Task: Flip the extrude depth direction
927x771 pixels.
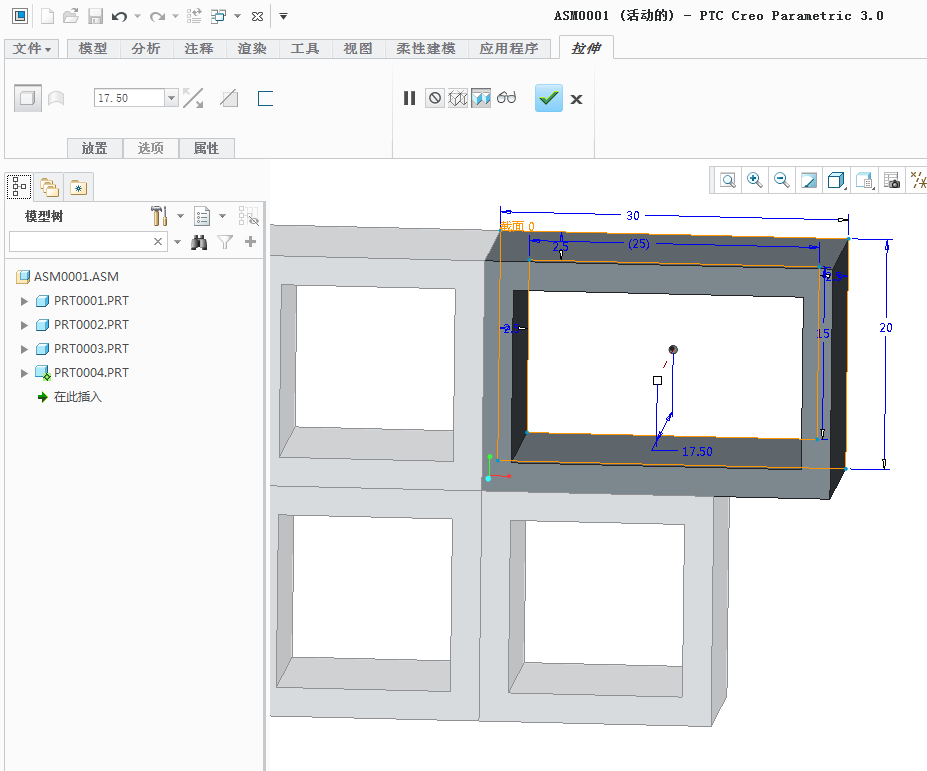Action: (x=193, y=98)
